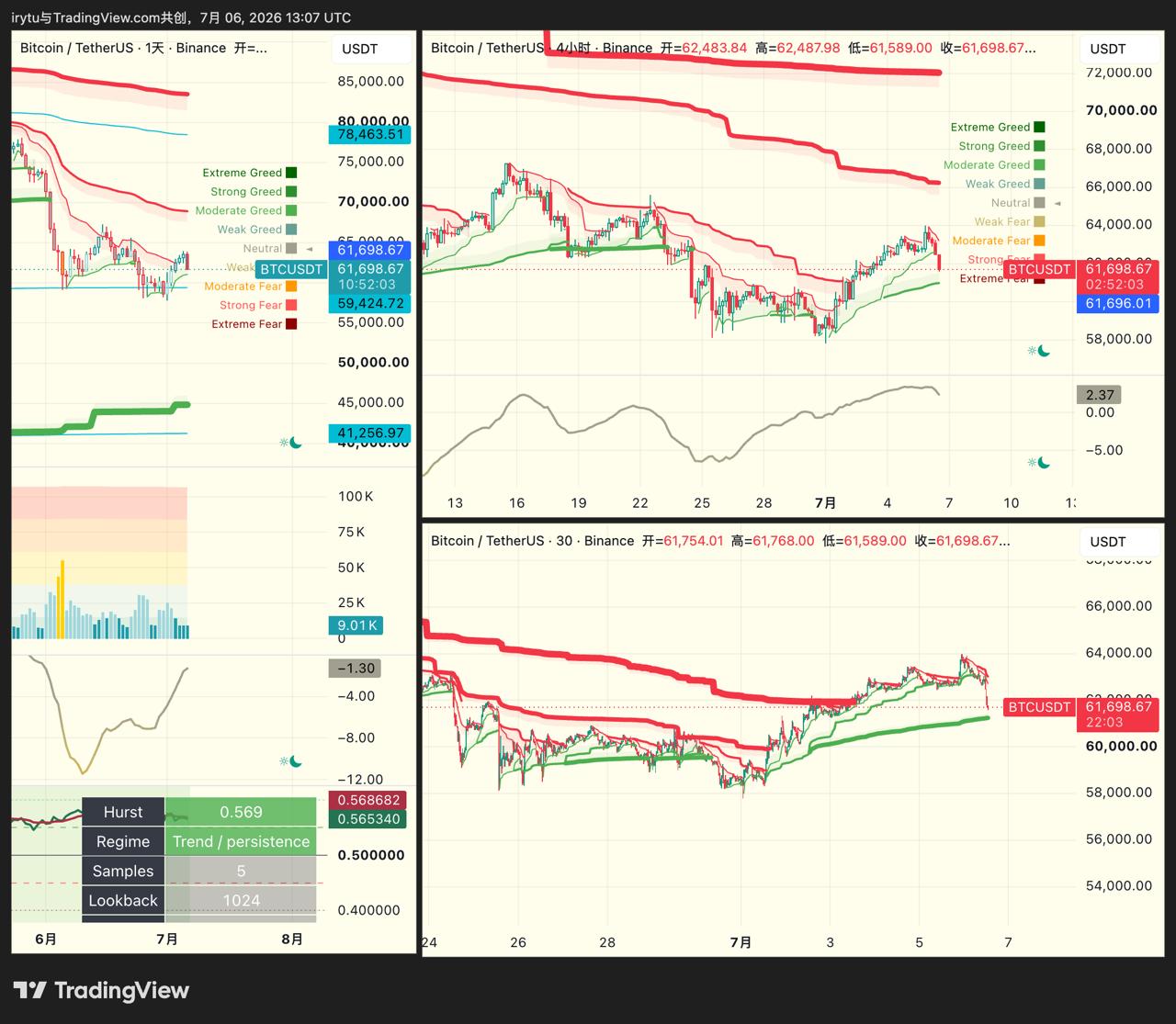
Task: Click the Hurst value 0.569 cell
Action: click(241, 812)
